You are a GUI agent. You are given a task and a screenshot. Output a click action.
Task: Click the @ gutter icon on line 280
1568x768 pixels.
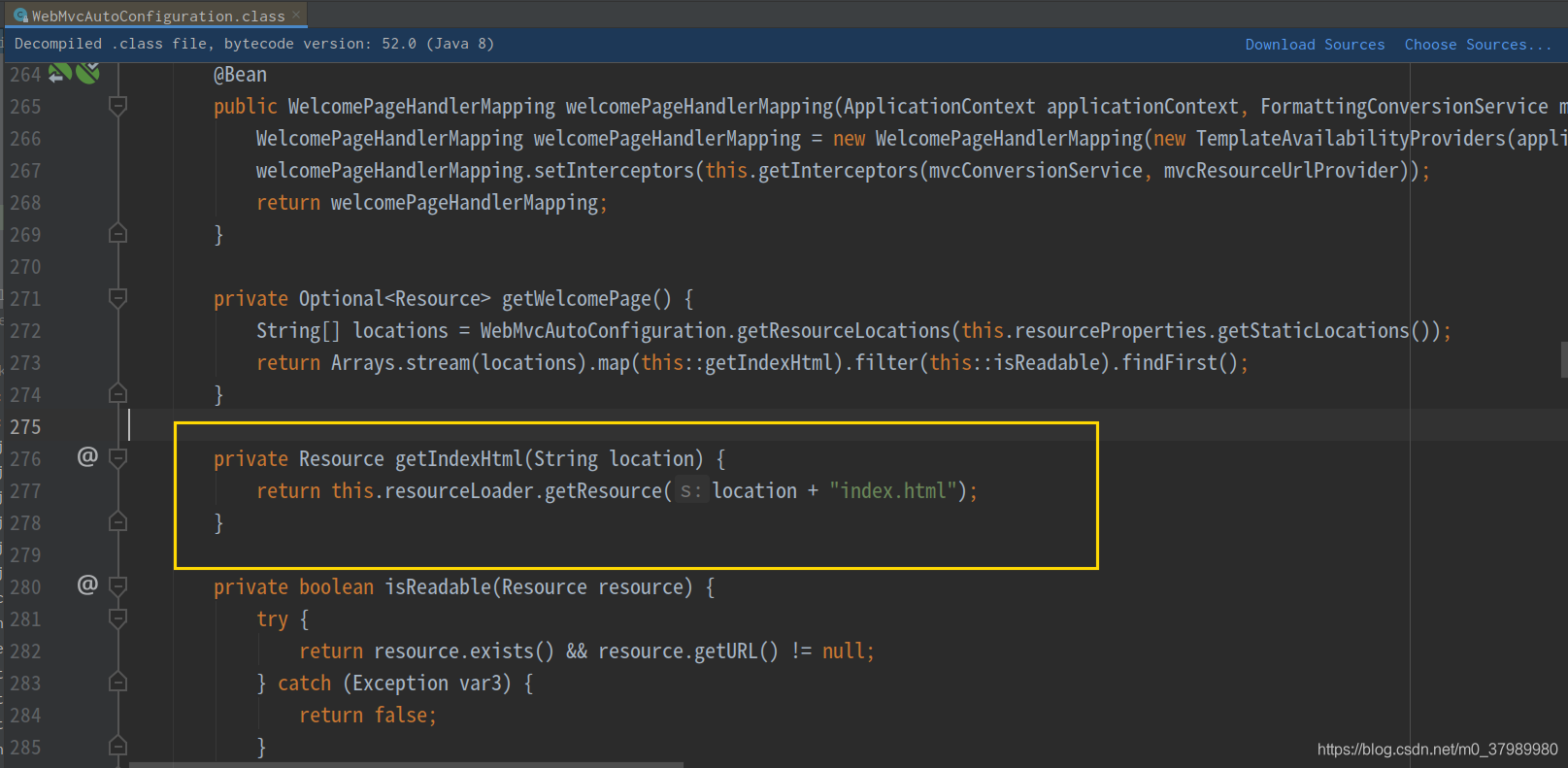point(87,584)
